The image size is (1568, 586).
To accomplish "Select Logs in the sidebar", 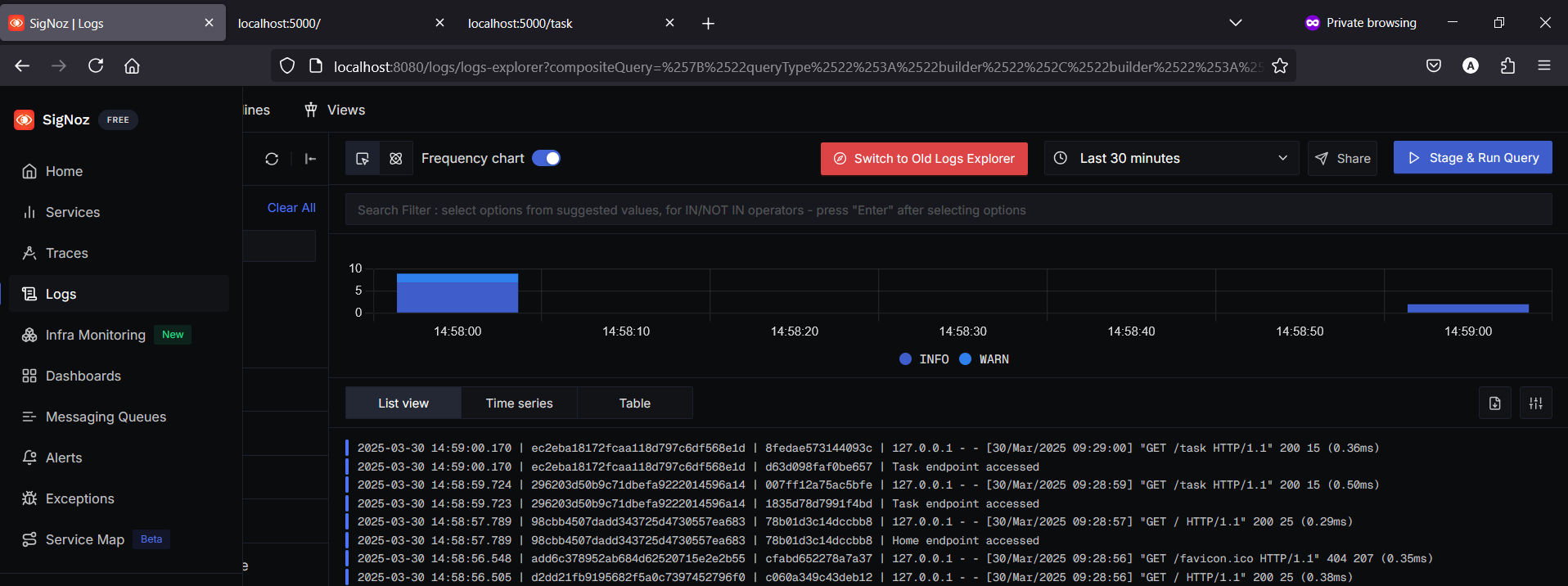I will pyautogui.click(x=61, y=294).
